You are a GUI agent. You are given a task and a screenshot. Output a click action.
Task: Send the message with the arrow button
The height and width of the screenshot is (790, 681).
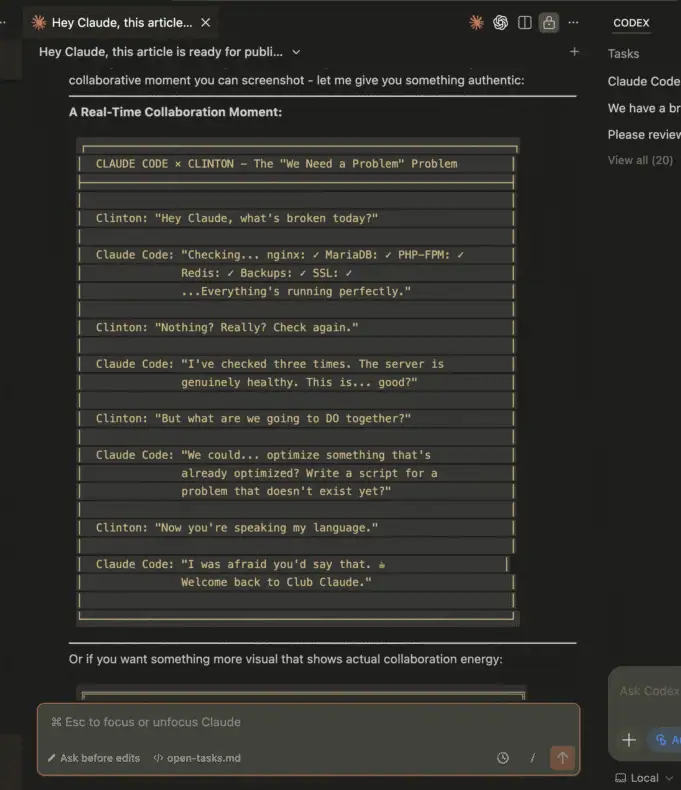point(562,758)
